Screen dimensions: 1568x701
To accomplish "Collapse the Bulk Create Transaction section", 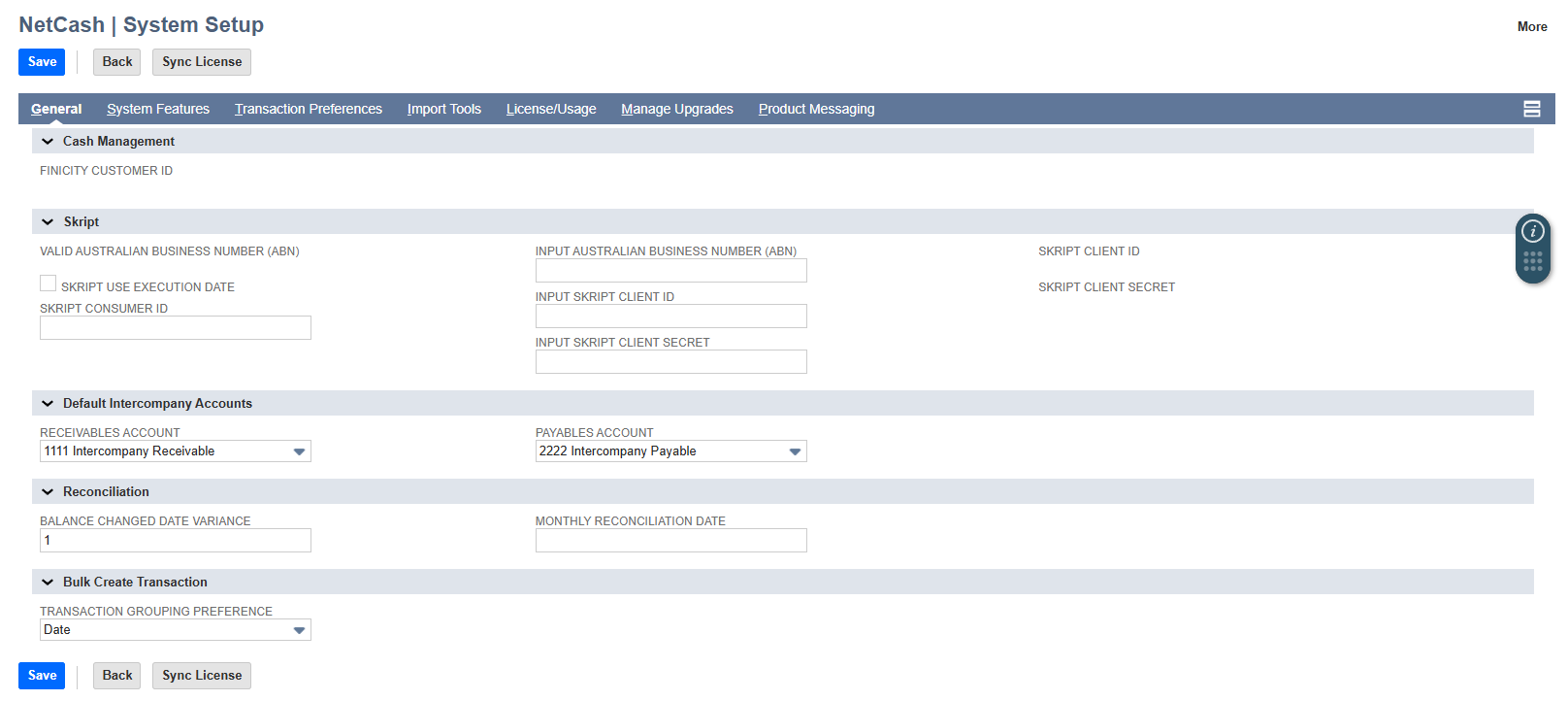I will coord(48,583).
